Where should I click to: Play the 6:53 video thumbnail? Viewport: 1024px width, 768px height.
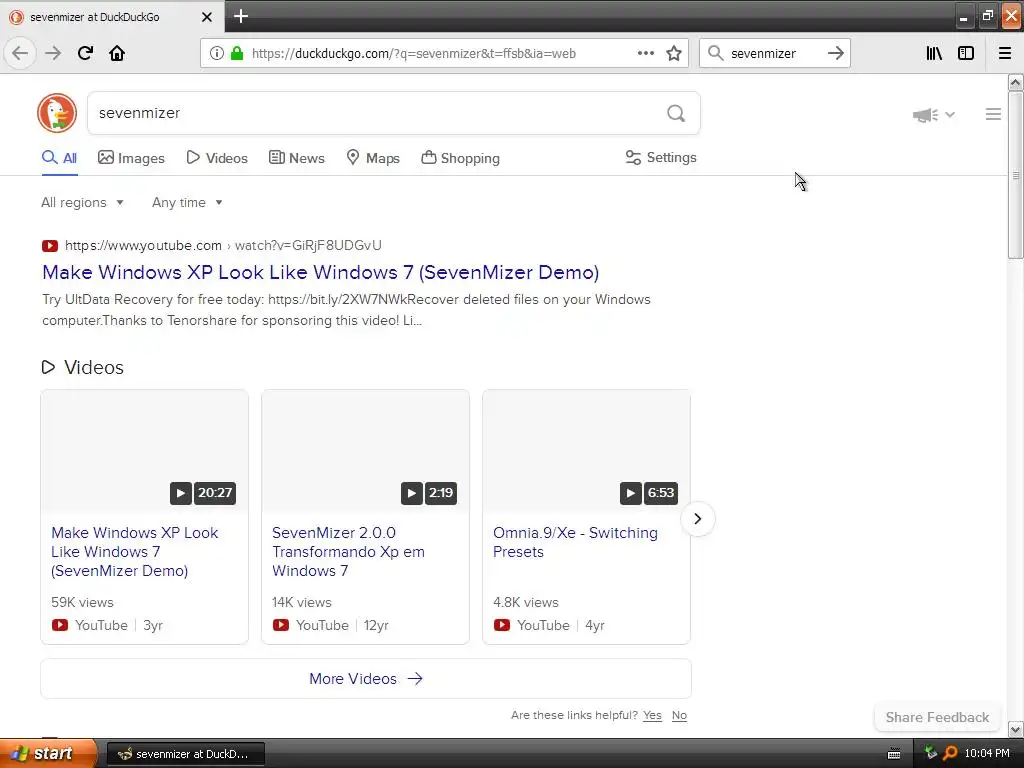(x=586, y=451)
